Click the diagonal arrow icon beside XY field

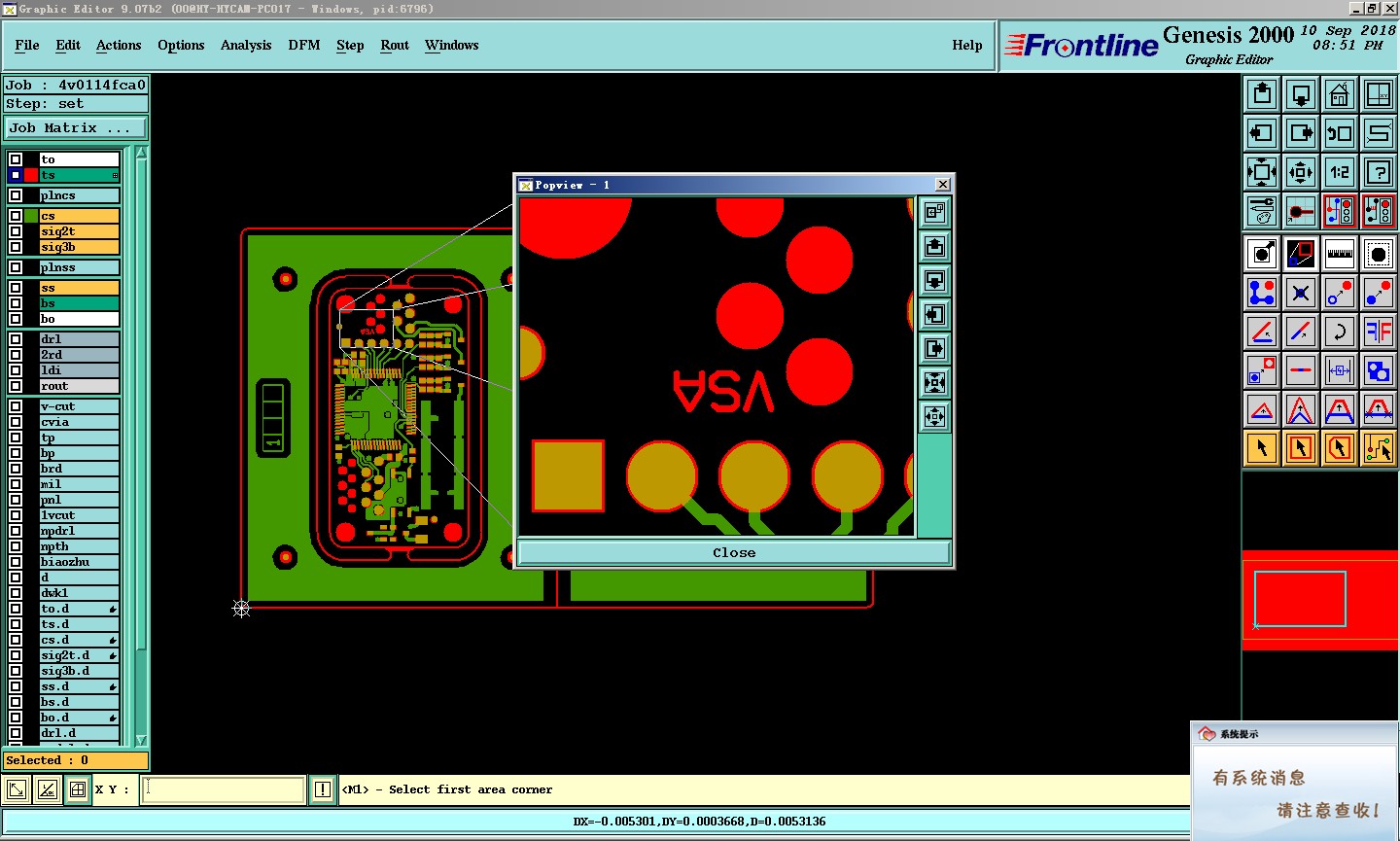(x=17, y=789)
